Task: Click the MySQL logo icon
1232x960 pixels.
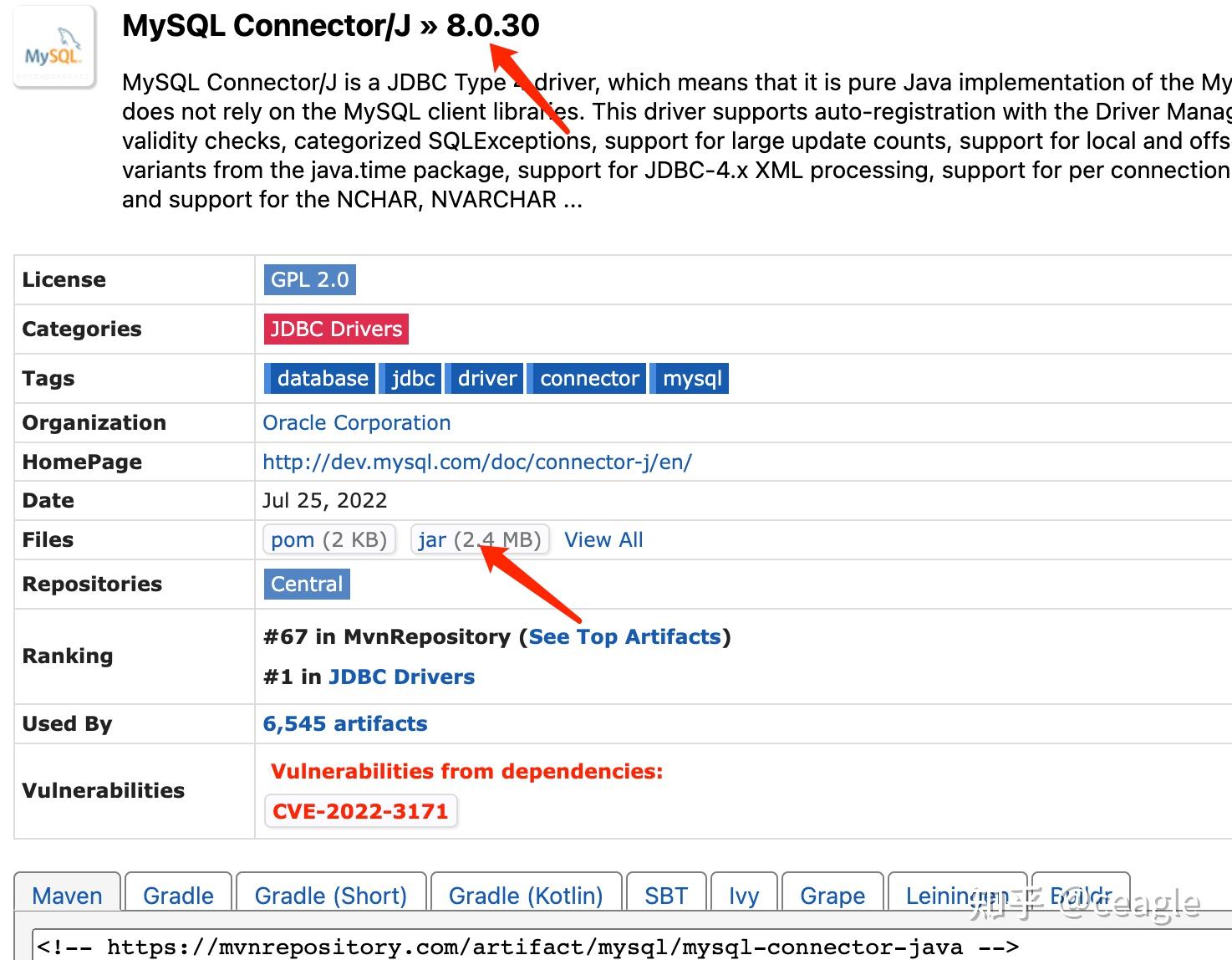Action: click(x=53, y=46)
